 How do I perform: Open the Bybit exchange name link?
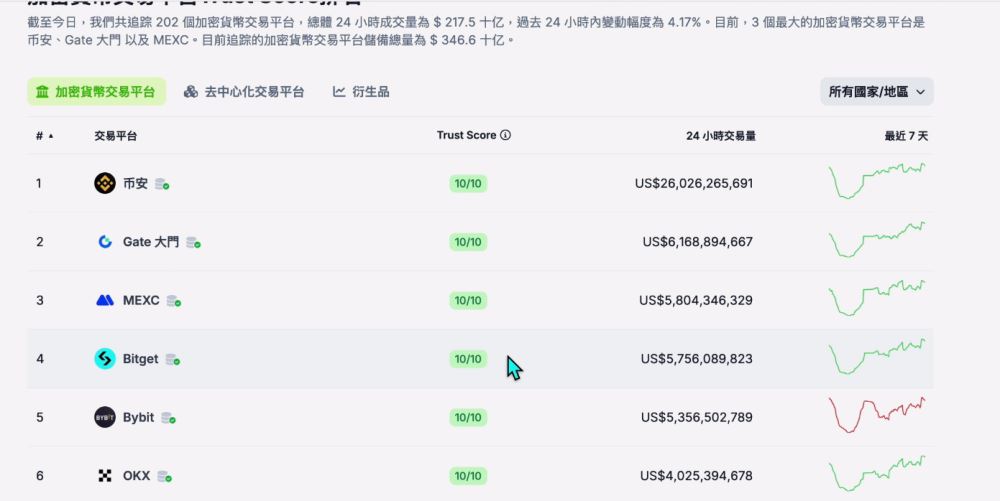(x=138, y=417)
